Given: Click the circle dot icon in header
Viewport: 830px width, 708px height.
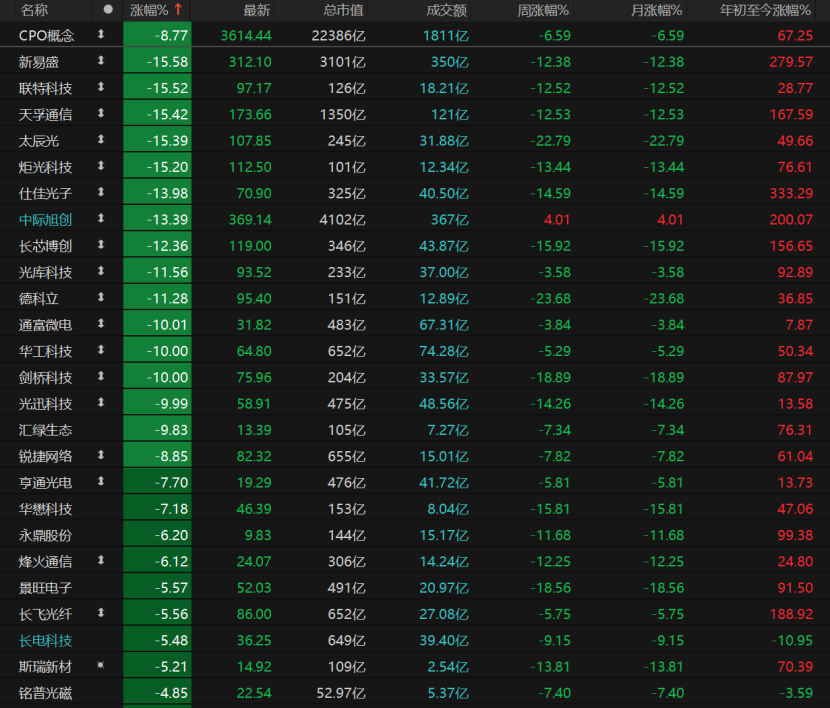Looking at the screenshot, I should coord(108,10).
